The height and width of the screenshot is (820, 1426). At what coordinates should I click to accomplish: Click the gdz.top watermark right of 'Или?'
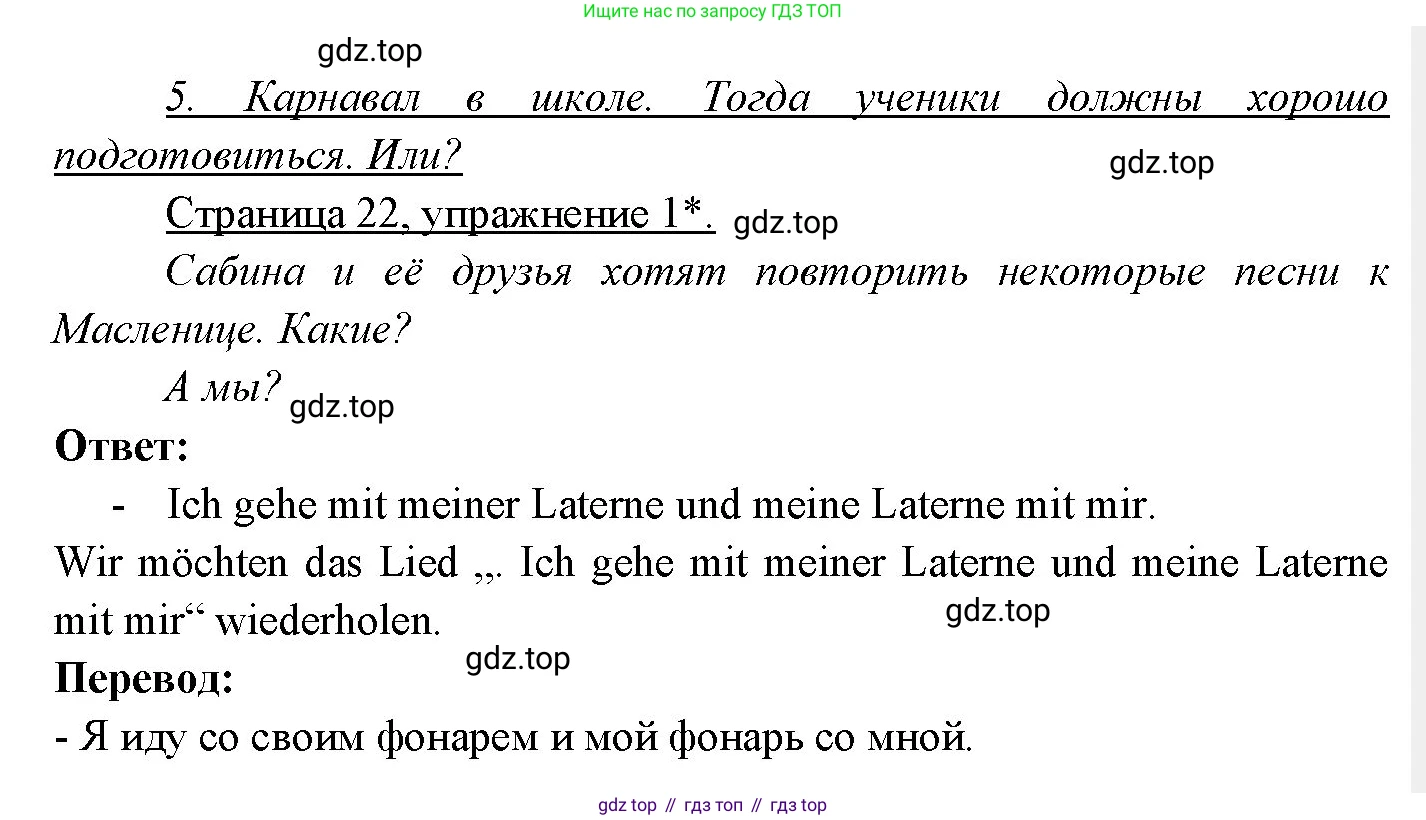point(1161,163)
